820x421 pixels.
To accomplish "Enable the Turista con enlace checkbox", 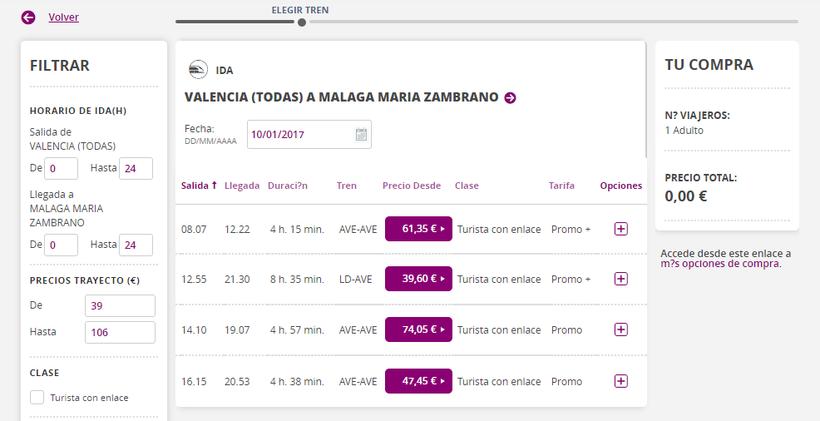I will [37, 397].
